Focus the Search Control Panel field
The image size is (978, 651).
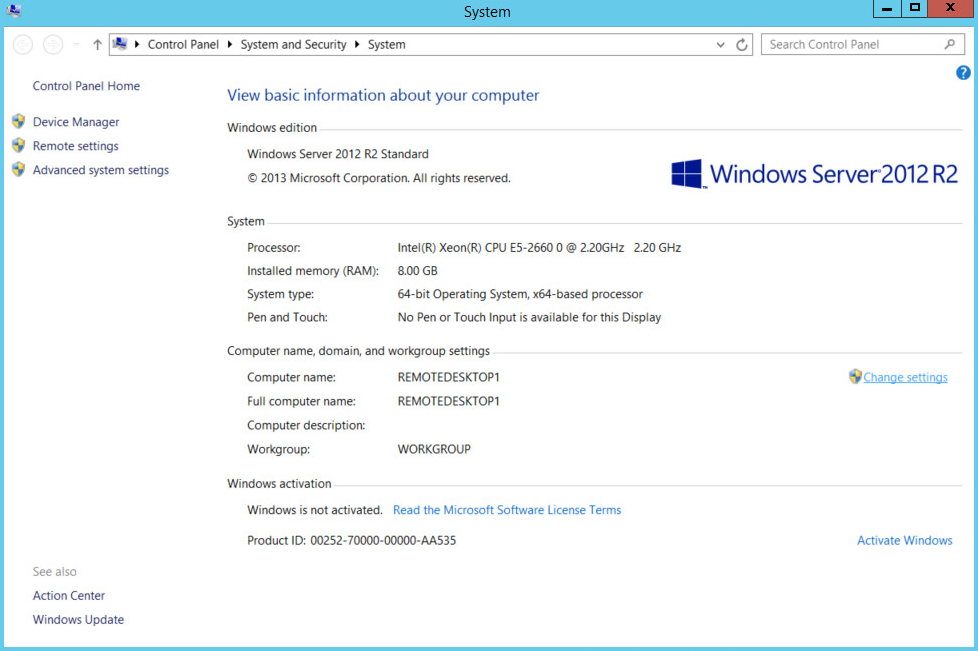pos(850,44)
